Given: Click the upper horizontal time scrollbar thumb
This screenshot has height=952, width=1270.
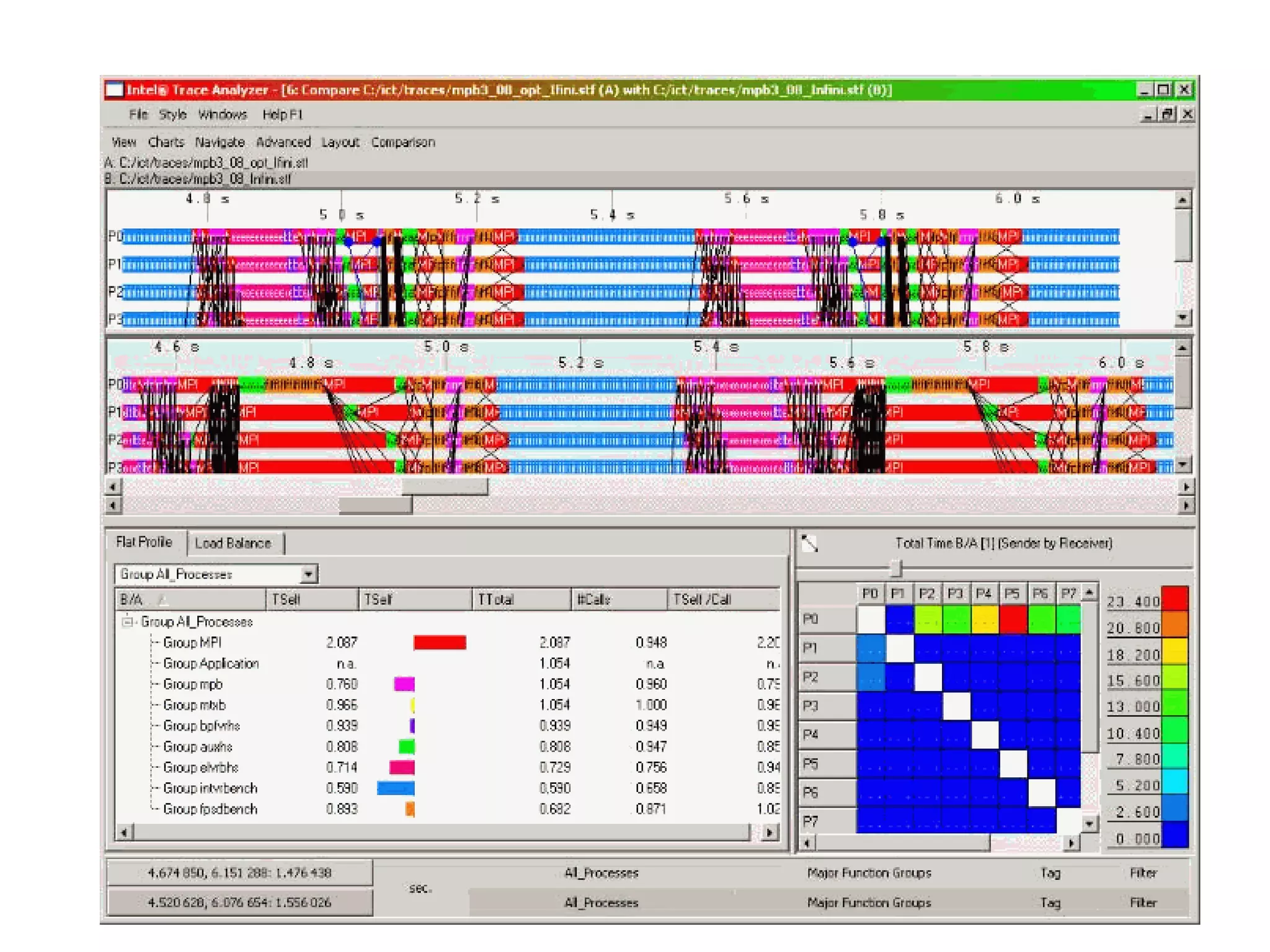Looking at the screenshot, I should pyautogui.click(x=445, y=487).
